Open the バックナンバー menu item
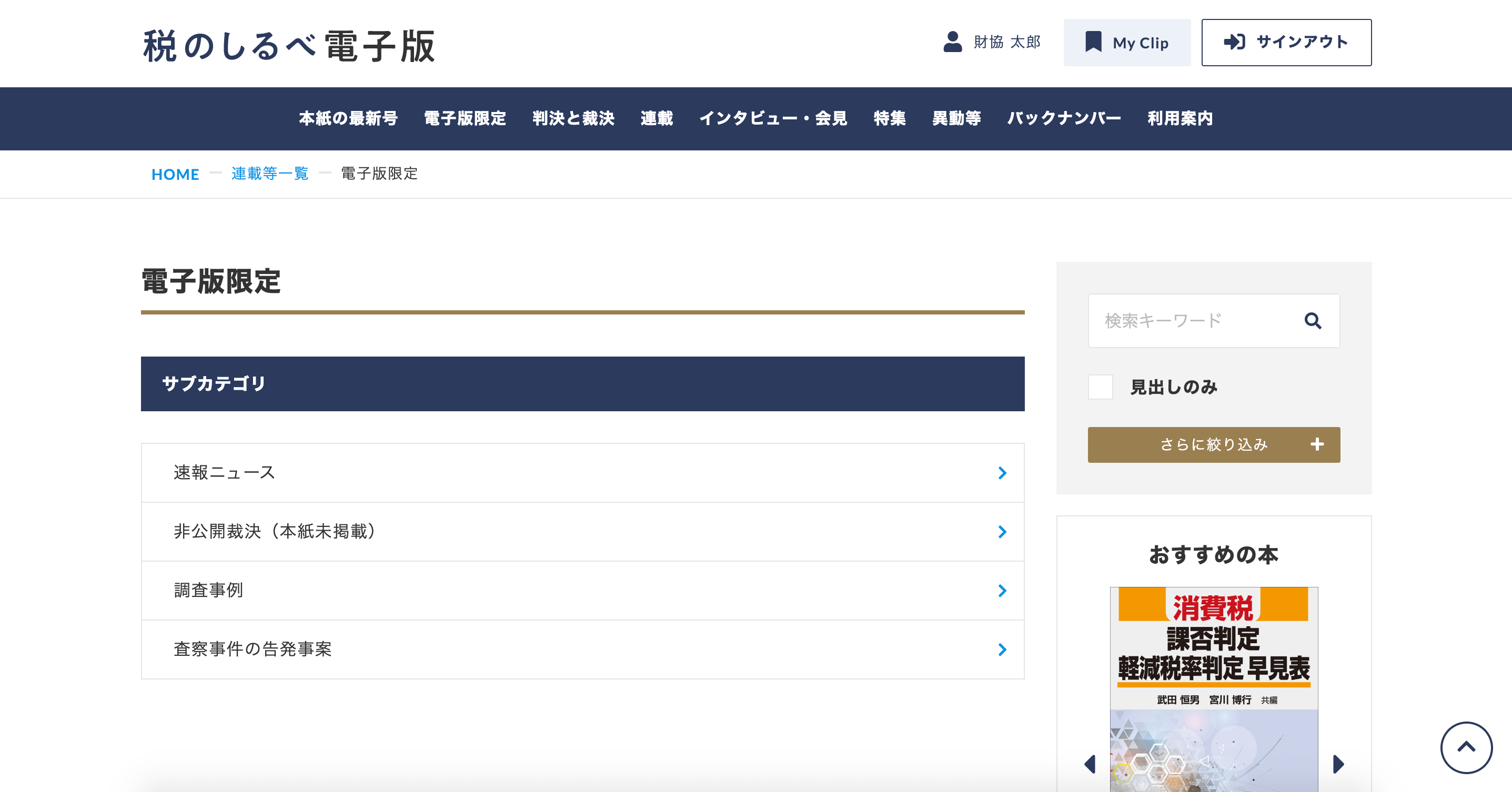This screenshot has width=1512, height=792. (x=1064, y=118)
